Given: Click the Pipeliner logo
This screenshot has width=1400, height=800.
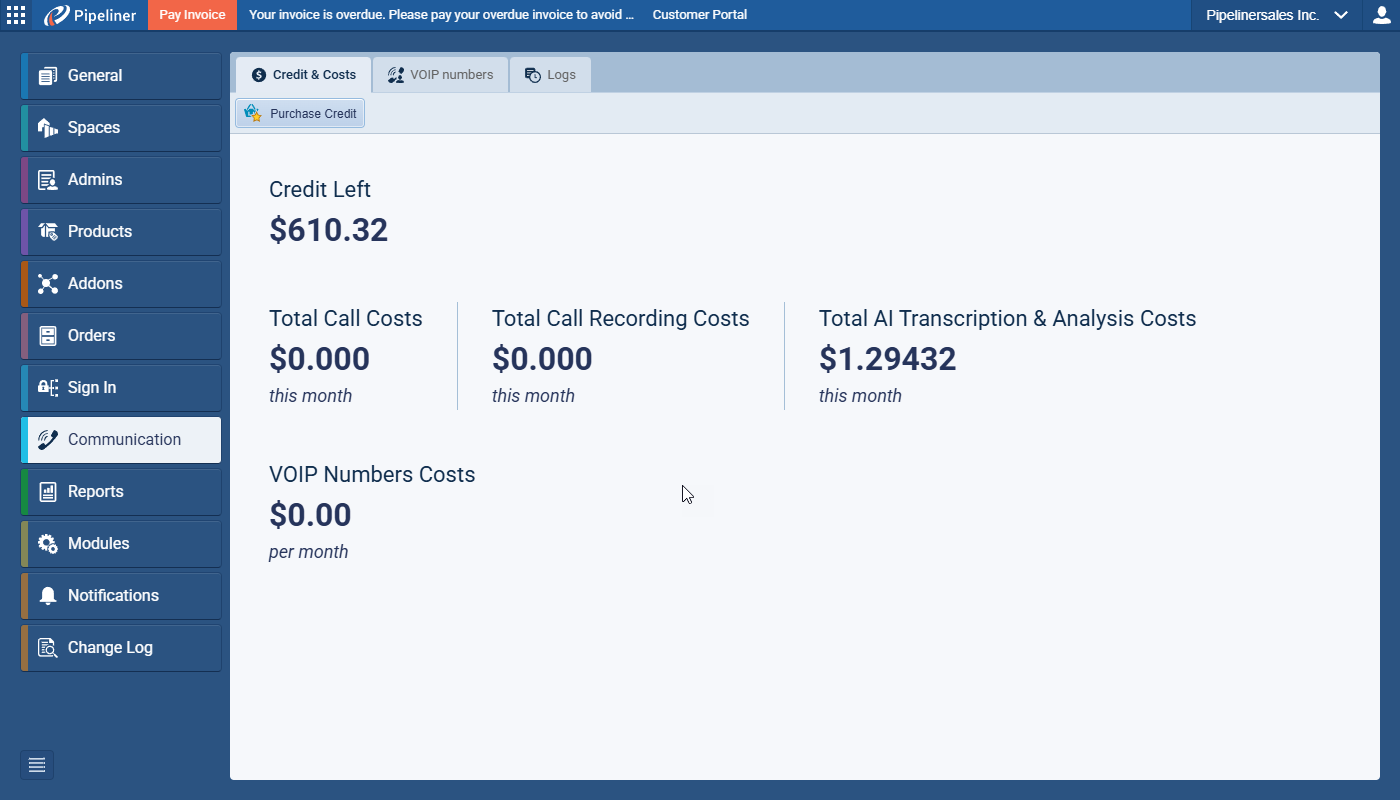Looking at the screenshot, I should tap(90, 15).
